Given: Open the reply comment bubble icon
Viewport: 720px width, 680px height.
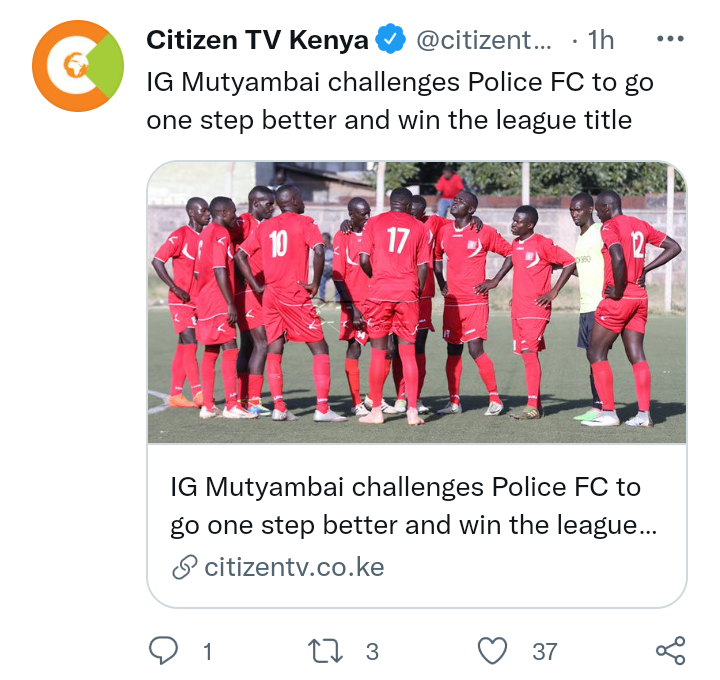Looking at the screenshot, I should click(163, 650).
